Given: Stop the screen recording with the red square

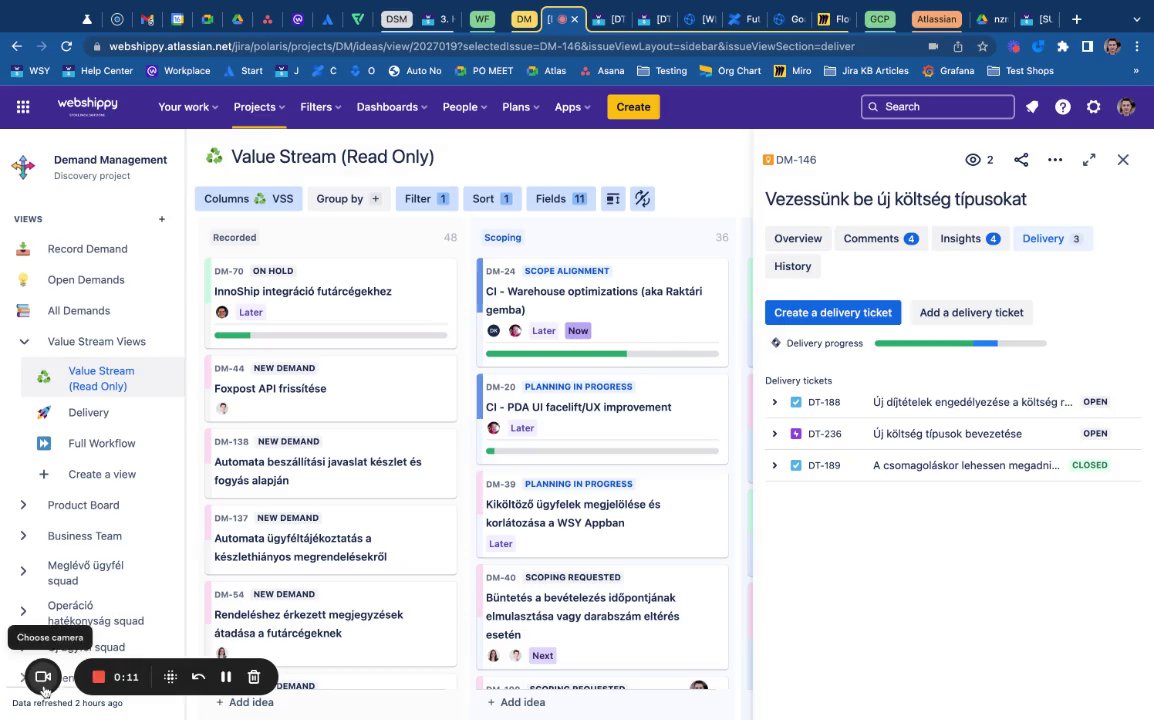Looking at the screenshot, I should (x=99, y=677).
